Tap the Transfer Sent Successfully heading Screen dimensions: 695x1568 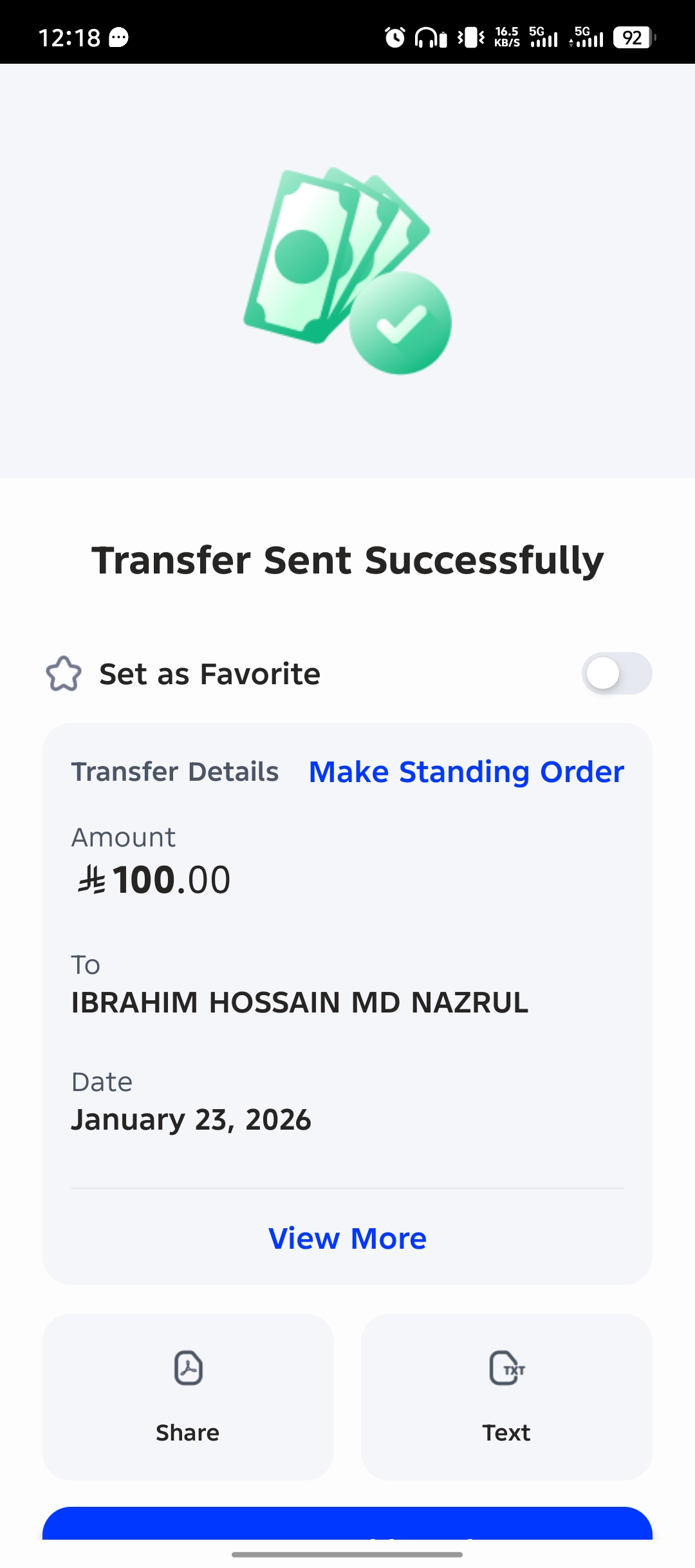tap(347, 560)
